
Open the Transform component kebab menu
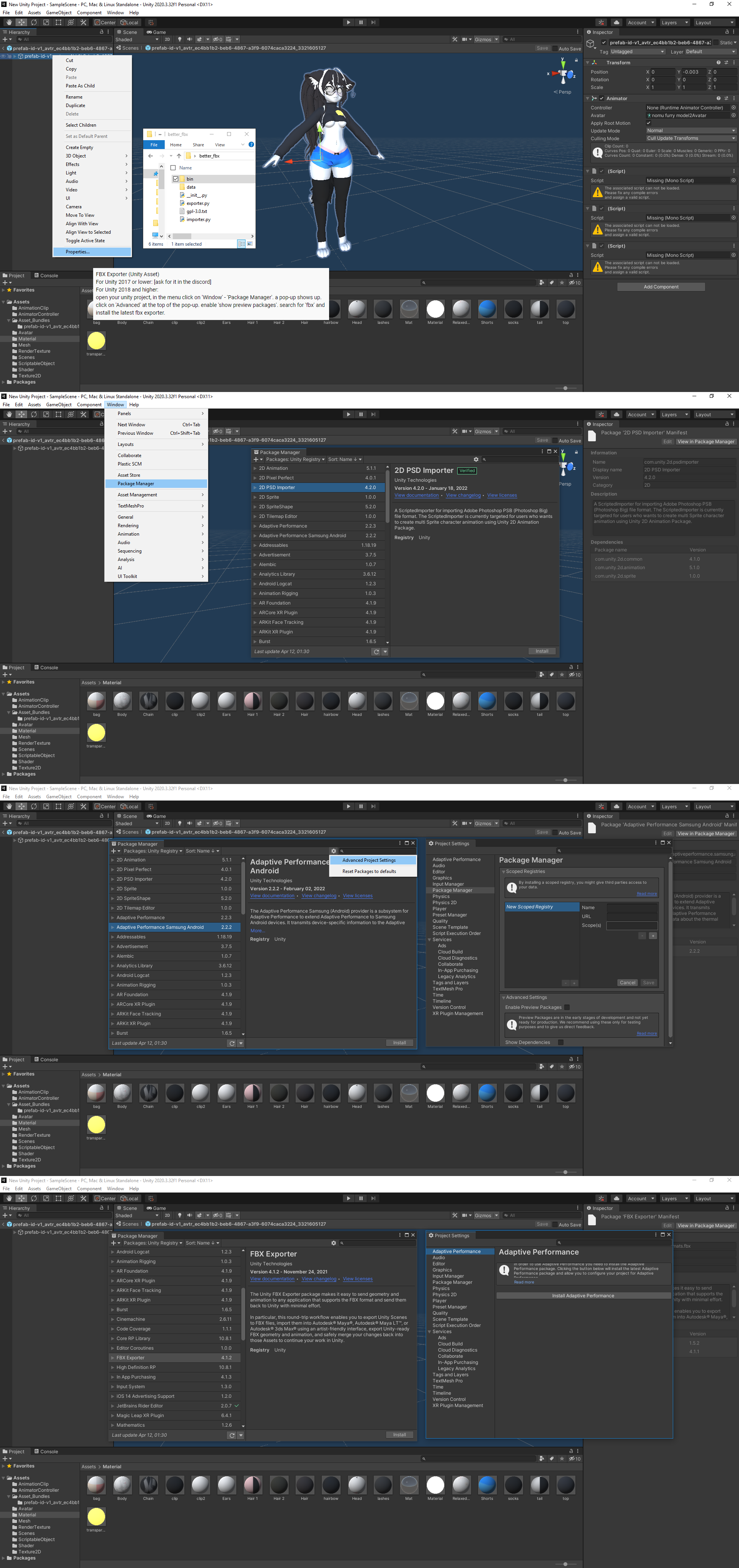(734, 63)
